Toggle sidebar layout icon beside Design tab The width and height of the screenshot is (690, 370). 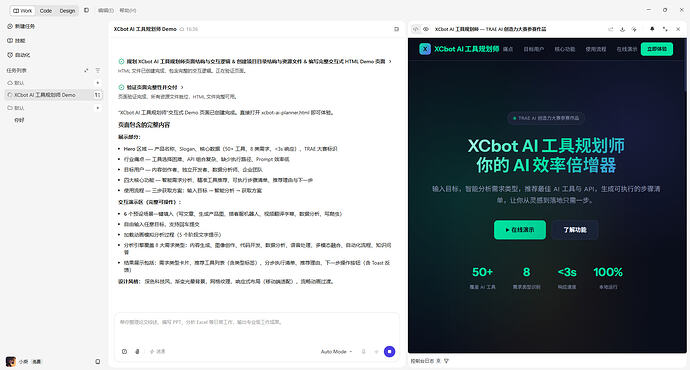[86, 10]
